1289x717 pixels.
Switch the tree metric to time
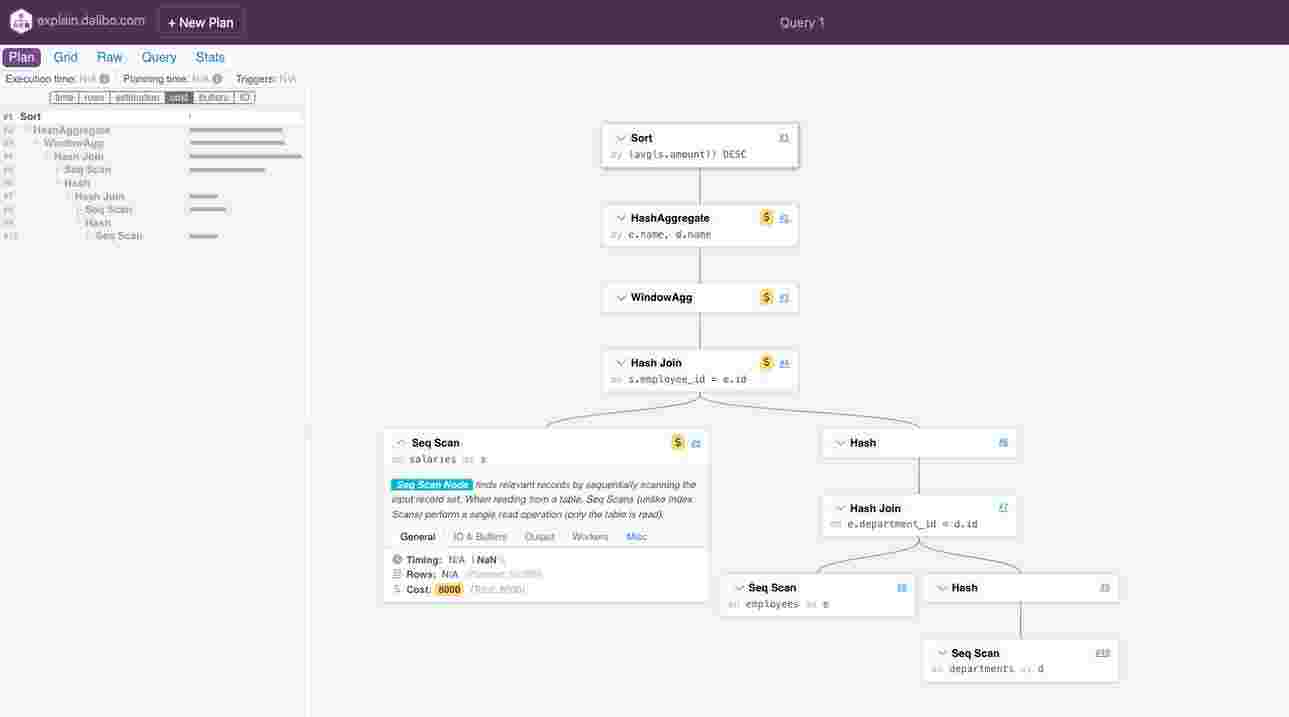[64, 98]
